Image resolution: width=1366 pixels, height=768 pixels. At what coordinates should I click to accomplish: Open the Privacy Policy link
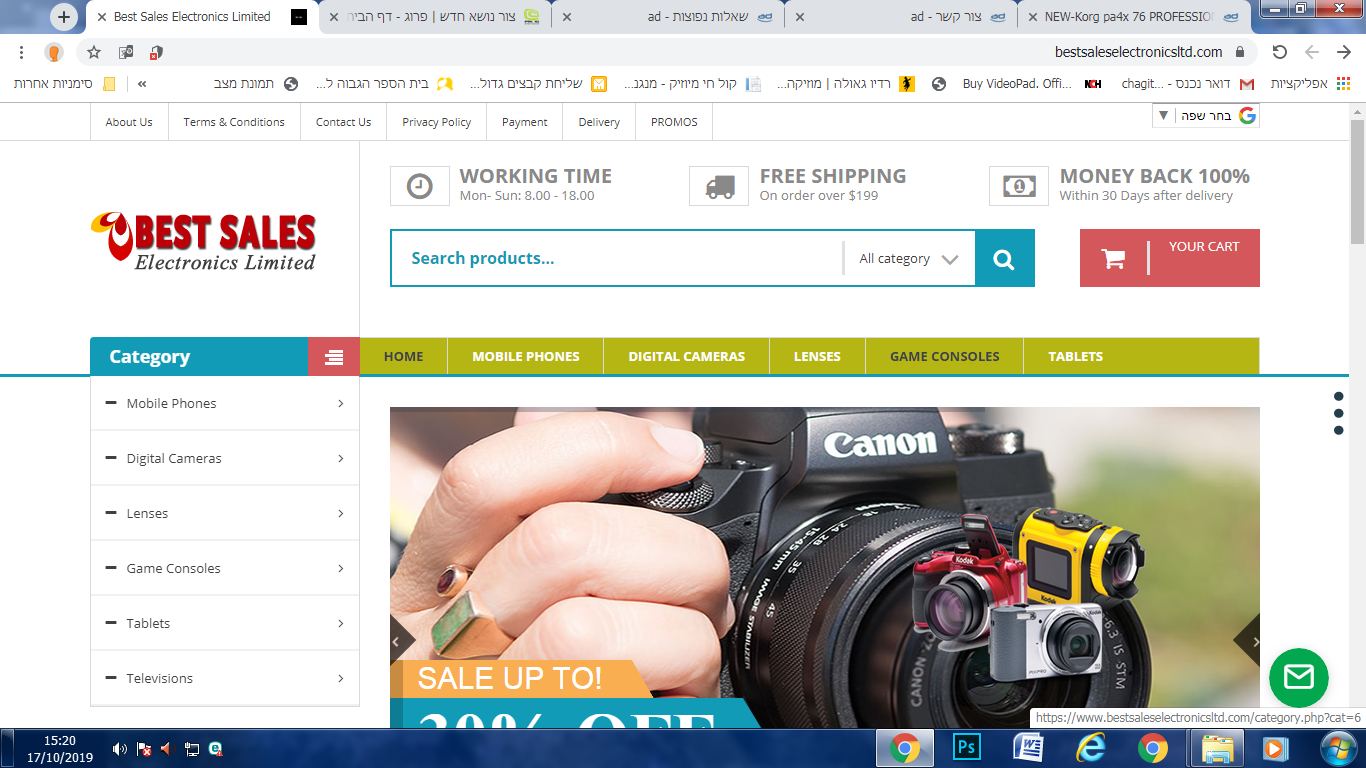tap(437, 122)
